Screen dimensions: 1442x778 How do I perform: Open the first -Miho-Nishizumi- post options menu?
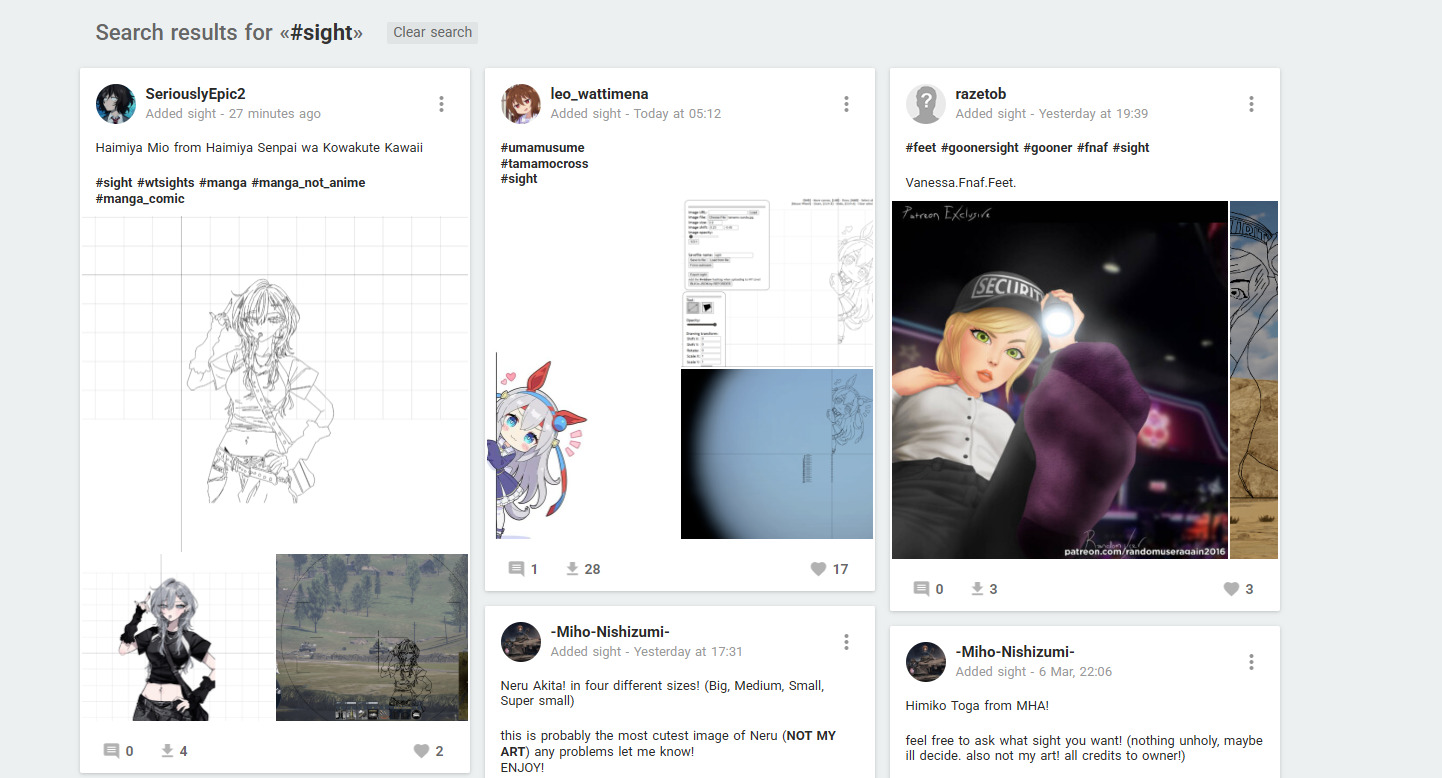pos(846,642)
